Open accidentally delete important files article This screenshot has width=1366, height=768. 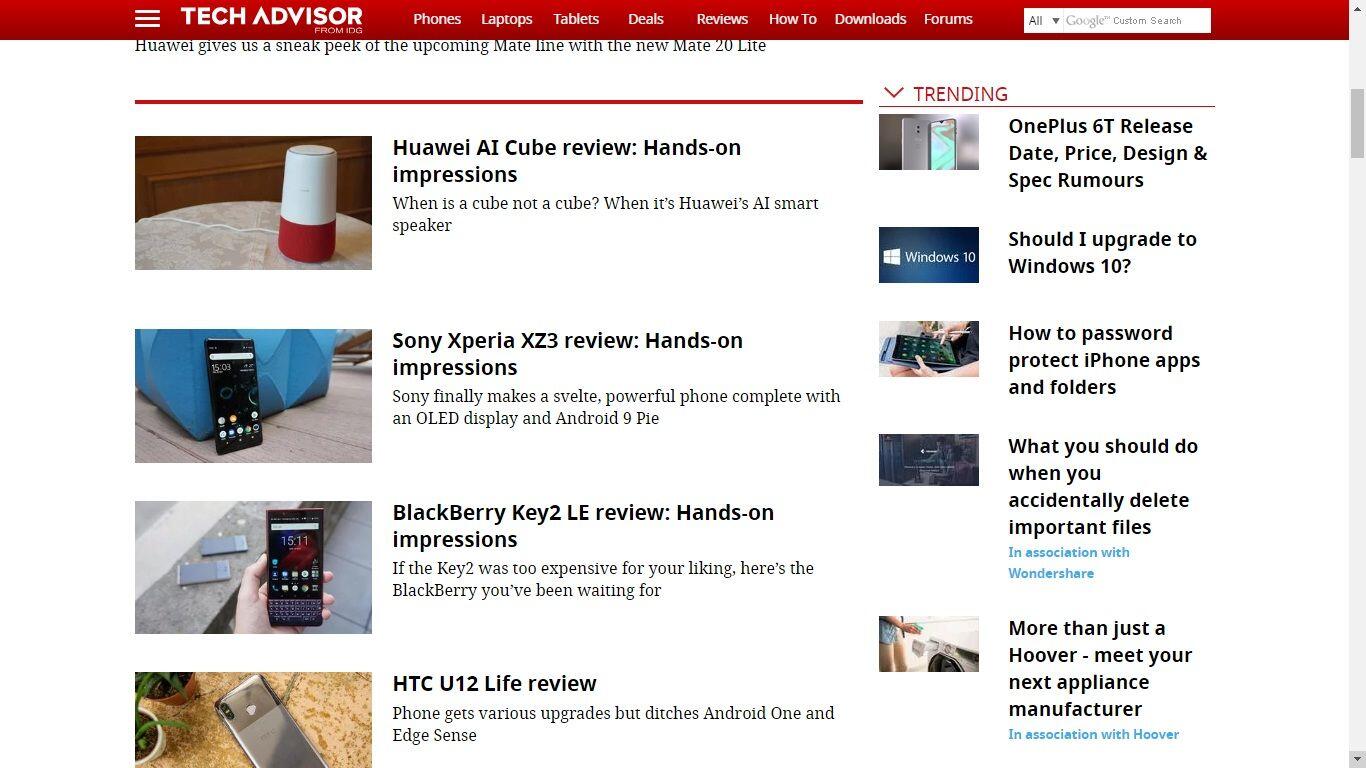pos(1103,486)
